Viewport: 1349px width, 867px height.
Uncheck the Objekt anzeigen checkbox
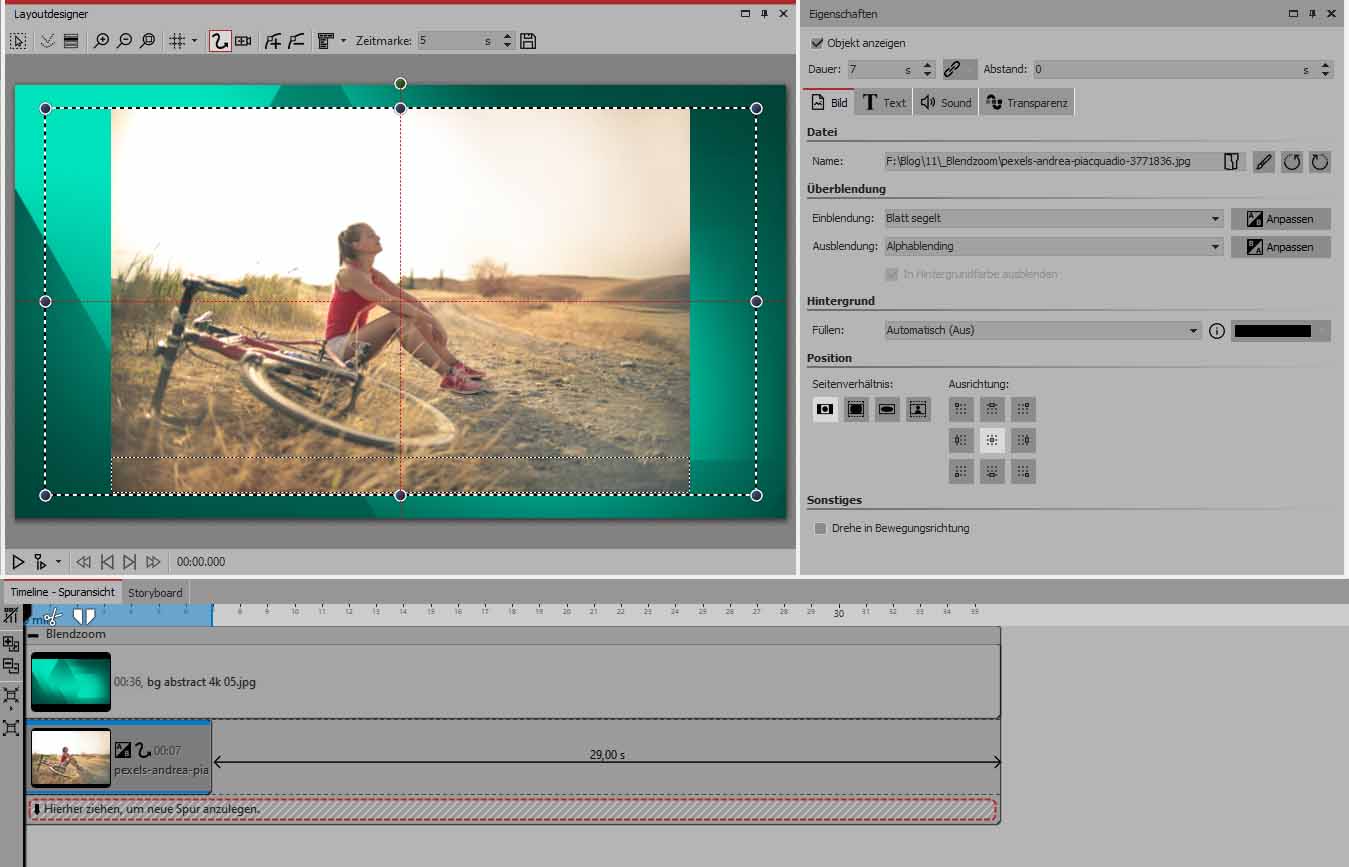[x=818, y=44]
